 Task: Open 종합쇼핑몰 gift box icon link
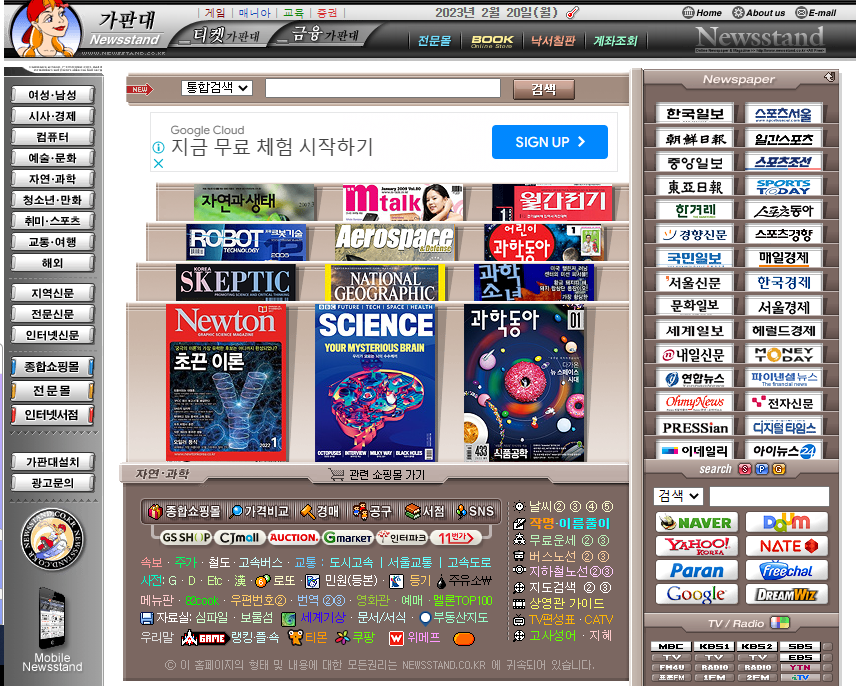pyautogui.click(x=156, y=511)
